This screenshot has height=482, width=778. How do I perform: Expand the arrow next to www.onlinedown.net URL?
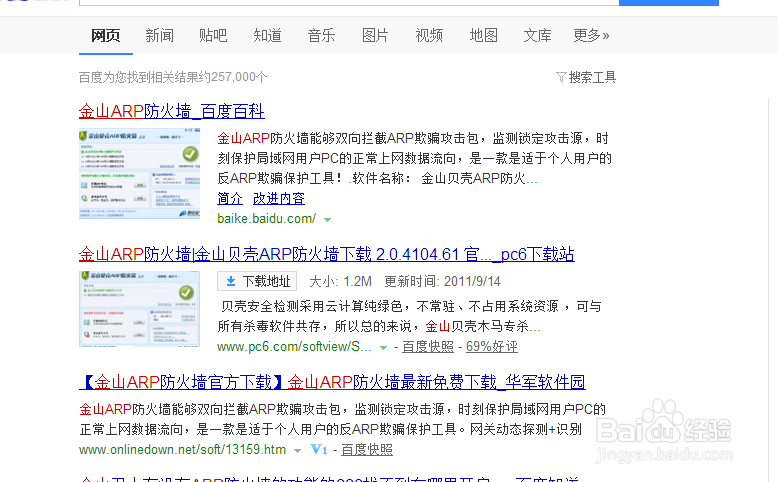[x=298, y=451]
